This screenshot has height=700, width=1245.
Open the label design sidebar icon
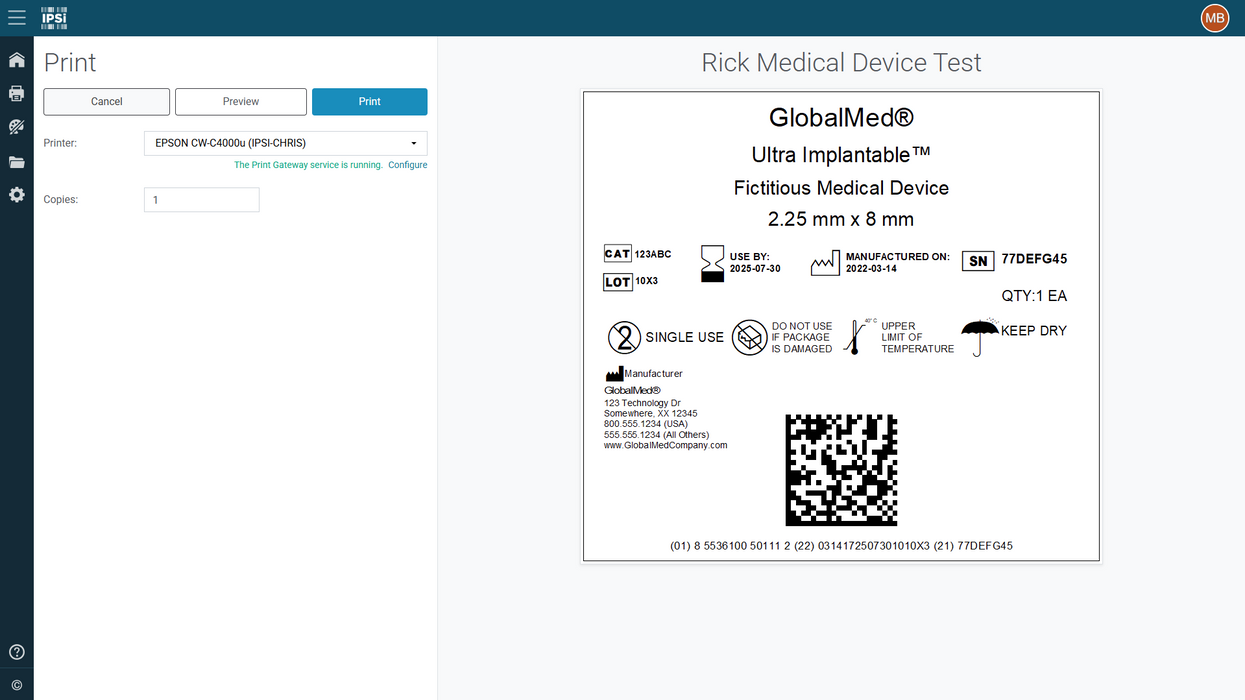click(17, 127)
